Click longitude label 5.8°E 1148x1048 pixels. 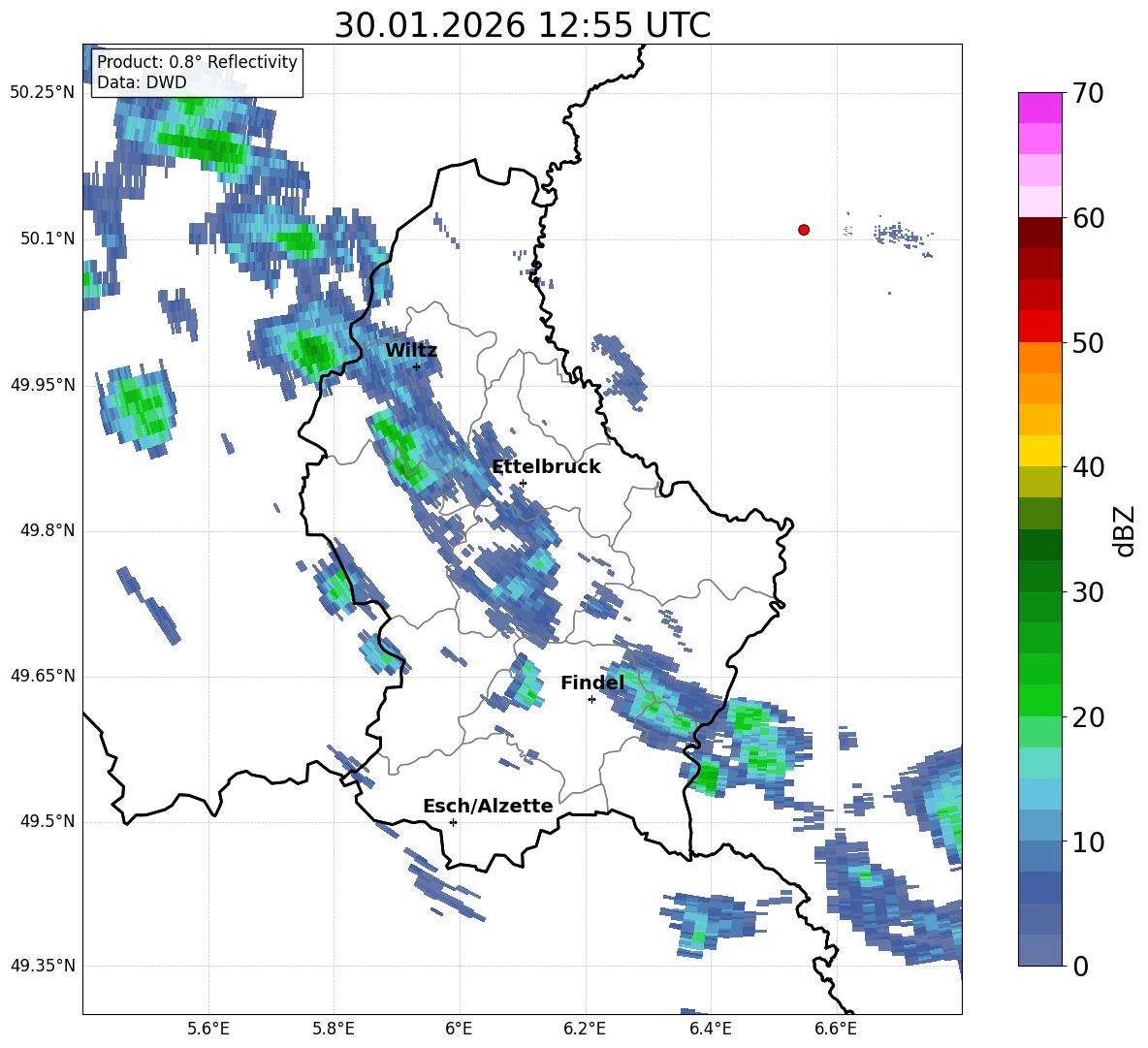point(334,1029)
